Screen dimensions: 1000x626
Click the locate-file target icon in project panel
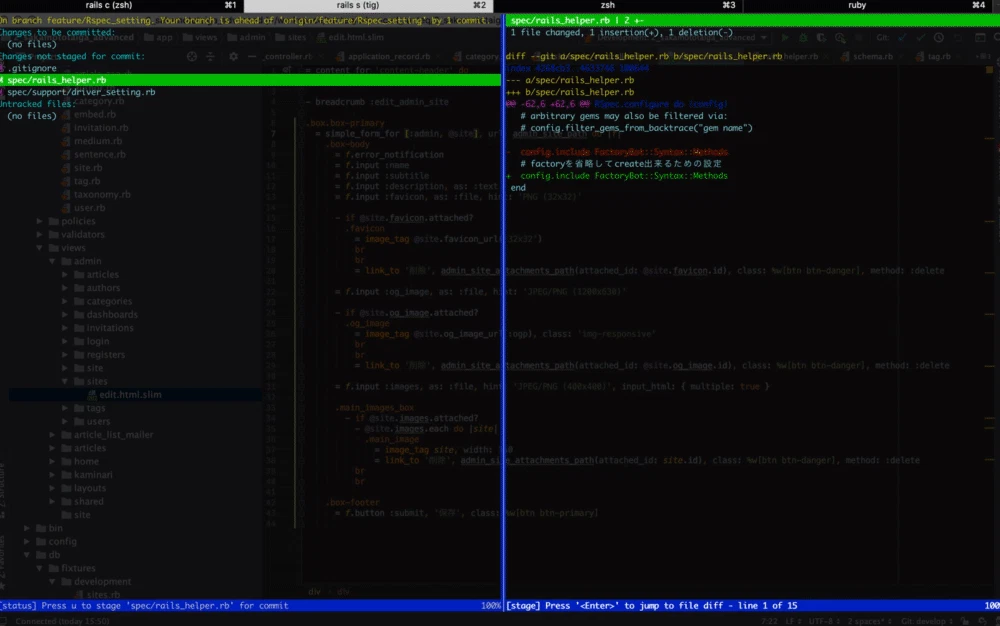point(192,56)
